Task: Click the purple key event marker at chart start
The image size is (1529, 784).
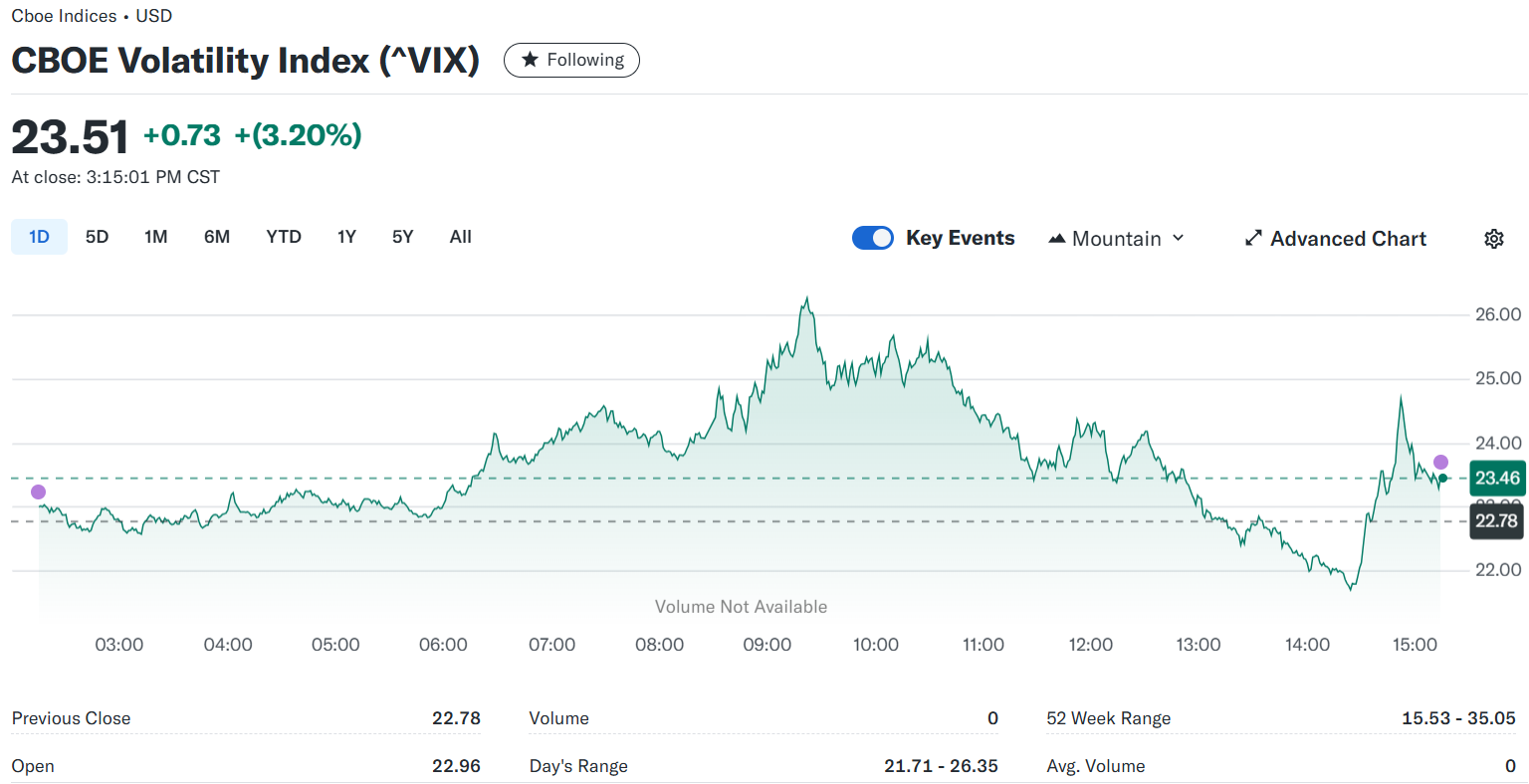Action: (x=38, y=491)
